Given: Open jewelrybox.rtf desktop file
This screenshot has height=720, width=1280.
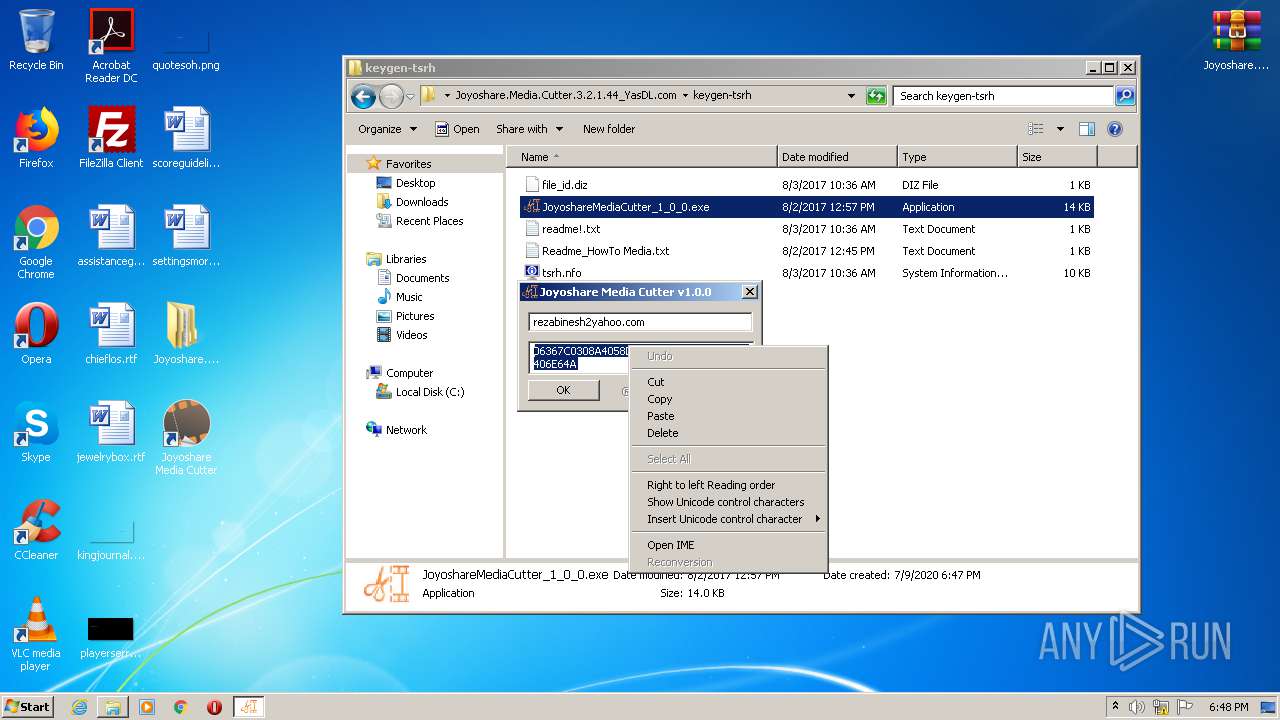Looking at the screenshot, I should [x=111, y=432].
